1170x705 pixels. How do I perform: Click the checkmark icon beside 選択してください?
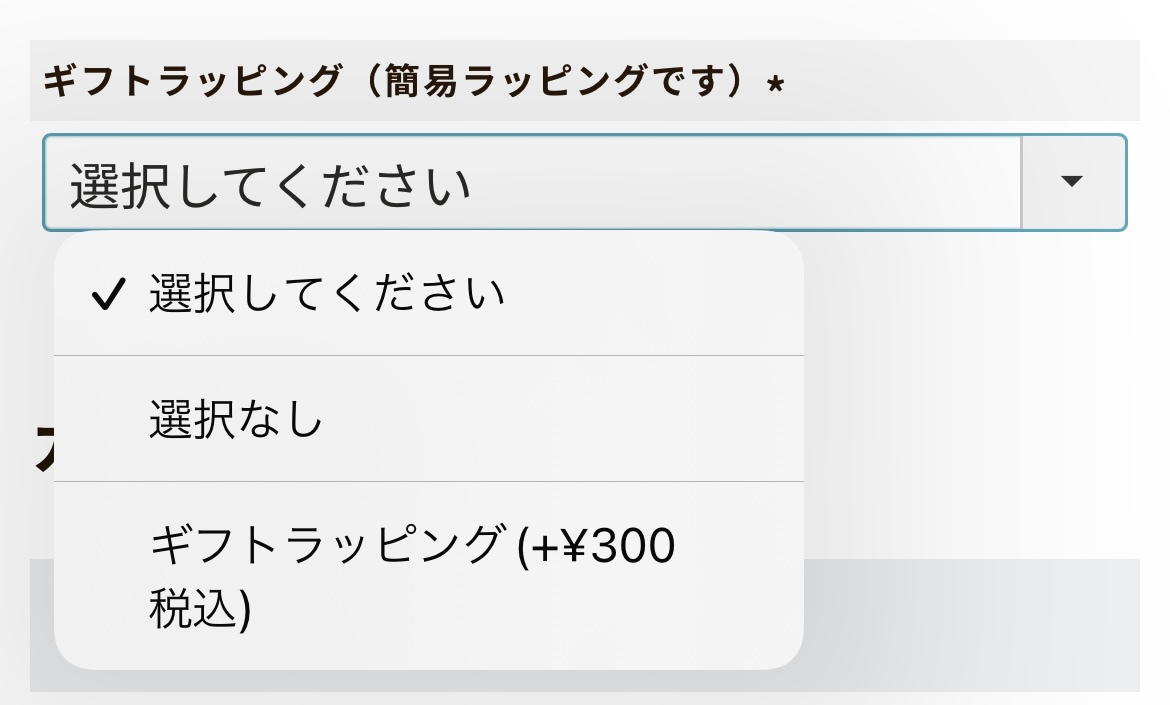pyautogui.click(x=107, y=295)
